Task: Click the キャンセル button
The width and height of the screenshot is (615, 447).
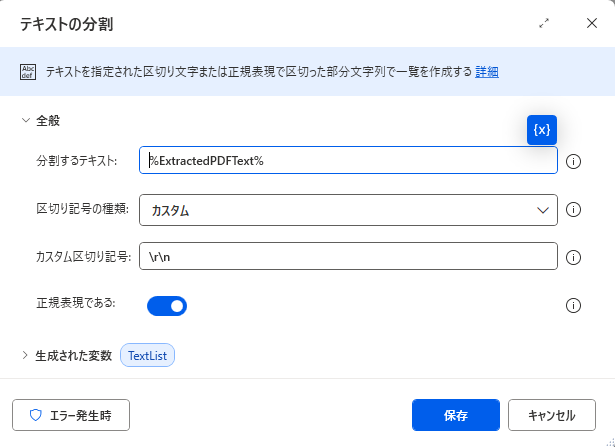Action: pyautogui.click(x=552, y=415)
